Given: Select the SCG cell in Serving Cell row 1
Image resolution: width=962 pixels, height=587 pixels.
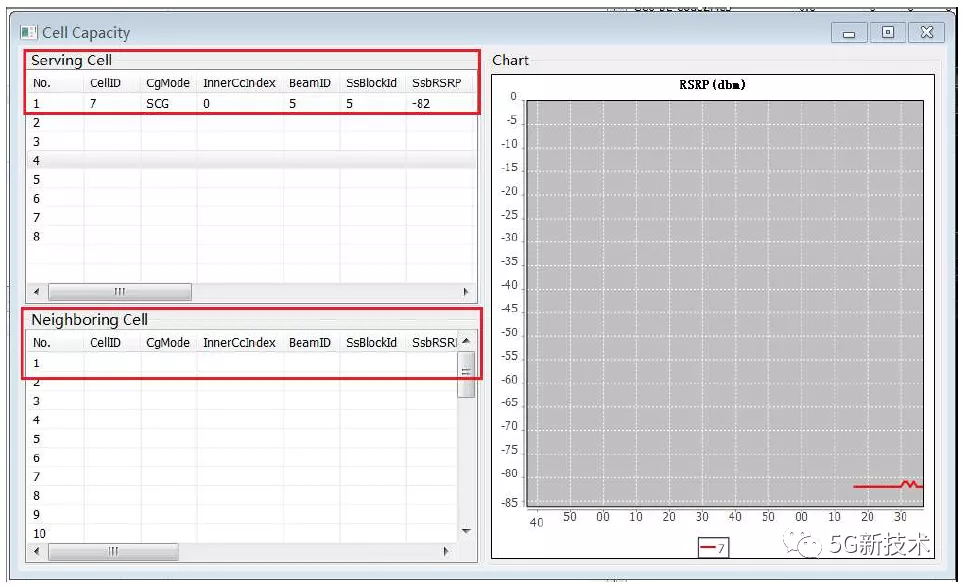Looking at the screenshot, I should coord(157,104).
